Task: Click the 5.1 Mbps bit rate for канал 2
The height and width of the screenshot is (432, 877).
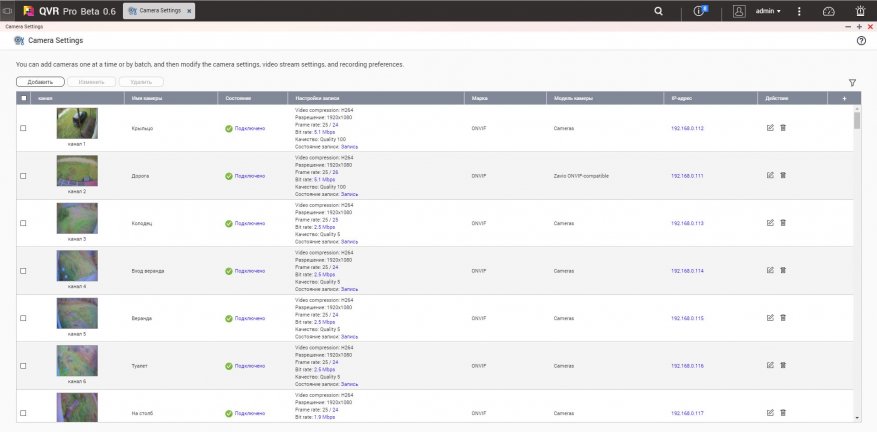Action: click(324, 180)
